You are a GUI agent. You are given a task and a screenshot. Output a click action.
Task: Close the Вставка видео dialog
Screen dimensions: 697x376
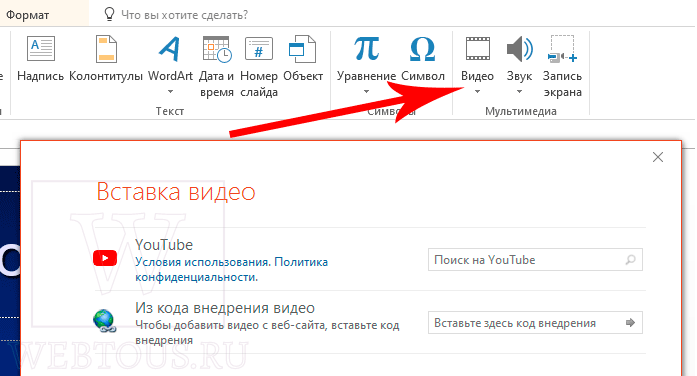click(x=658, y=157)
